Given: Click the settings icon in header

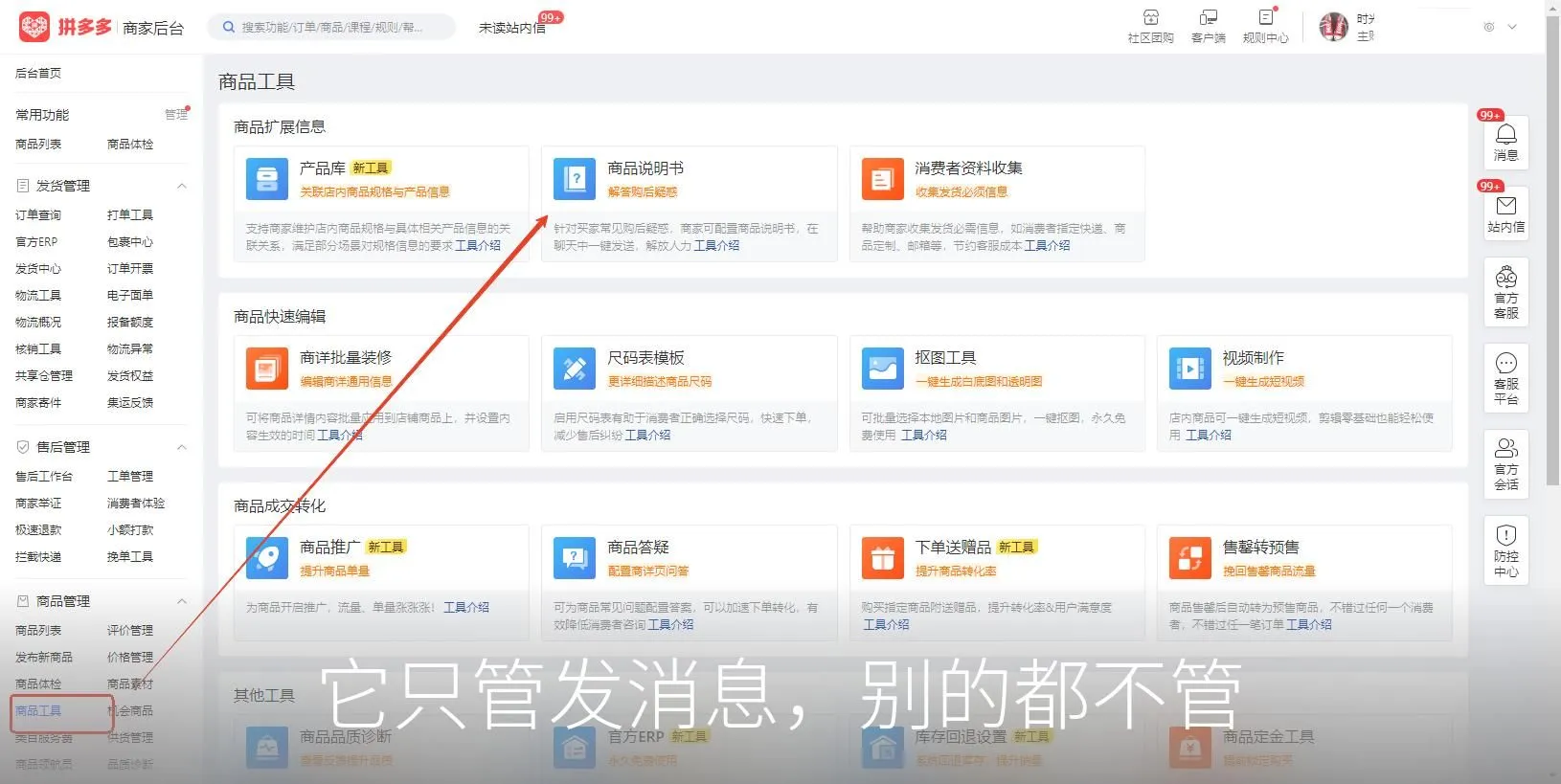Looking at the screenshot, I should [x=1488, y=27].
